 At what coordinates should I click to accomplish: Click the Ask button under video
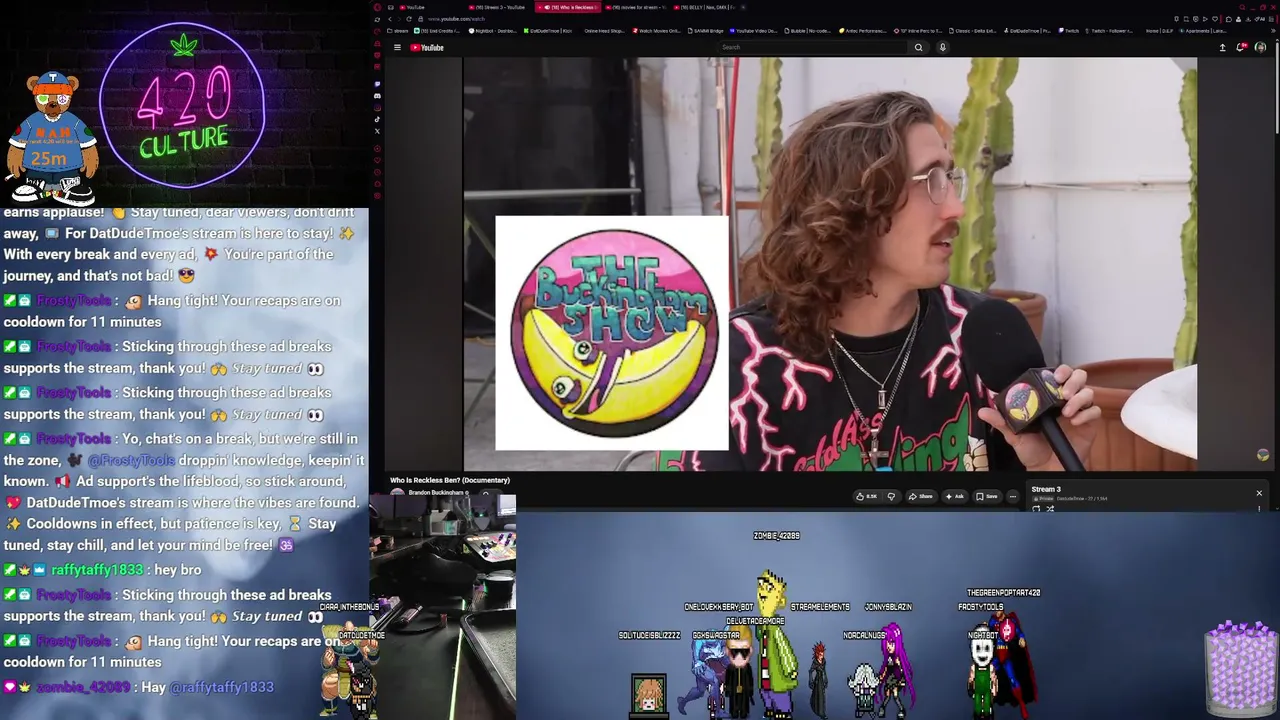point(955,496)
